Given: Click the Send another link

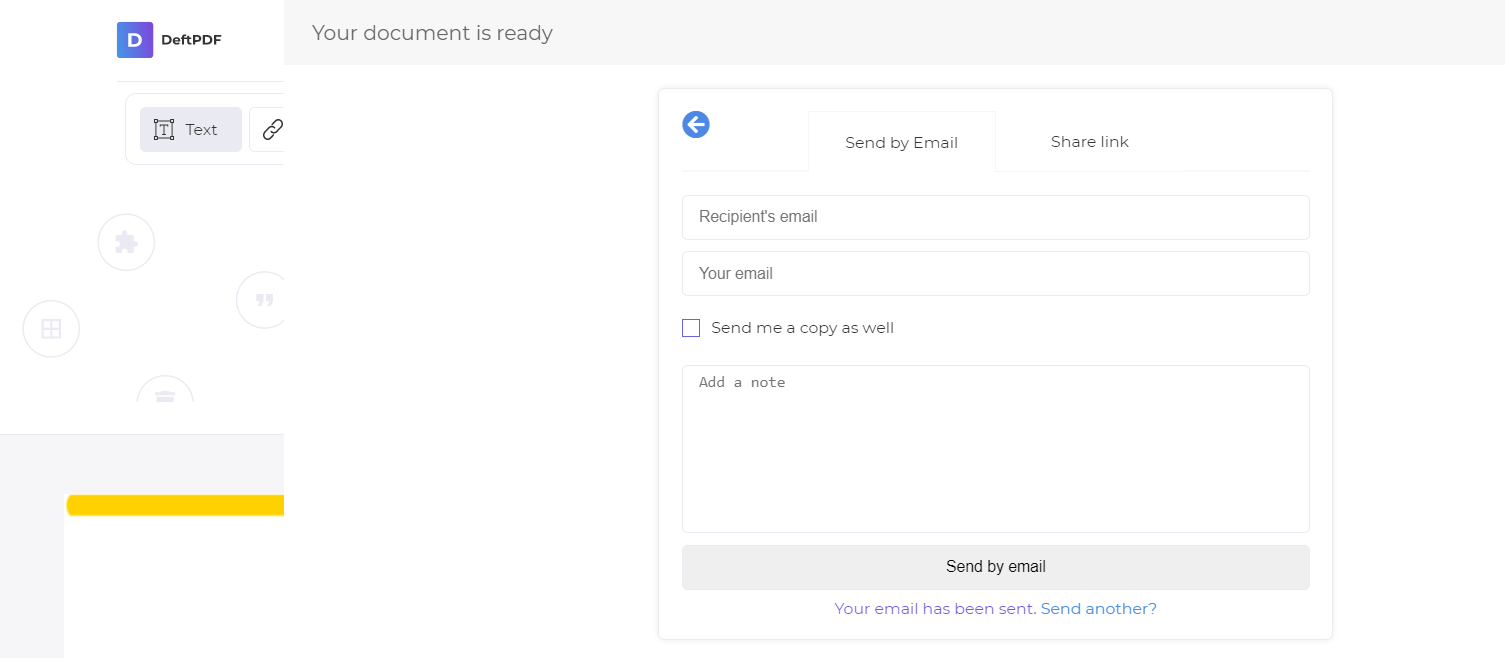Looking at the screenshot, I should pos(1098,608).
